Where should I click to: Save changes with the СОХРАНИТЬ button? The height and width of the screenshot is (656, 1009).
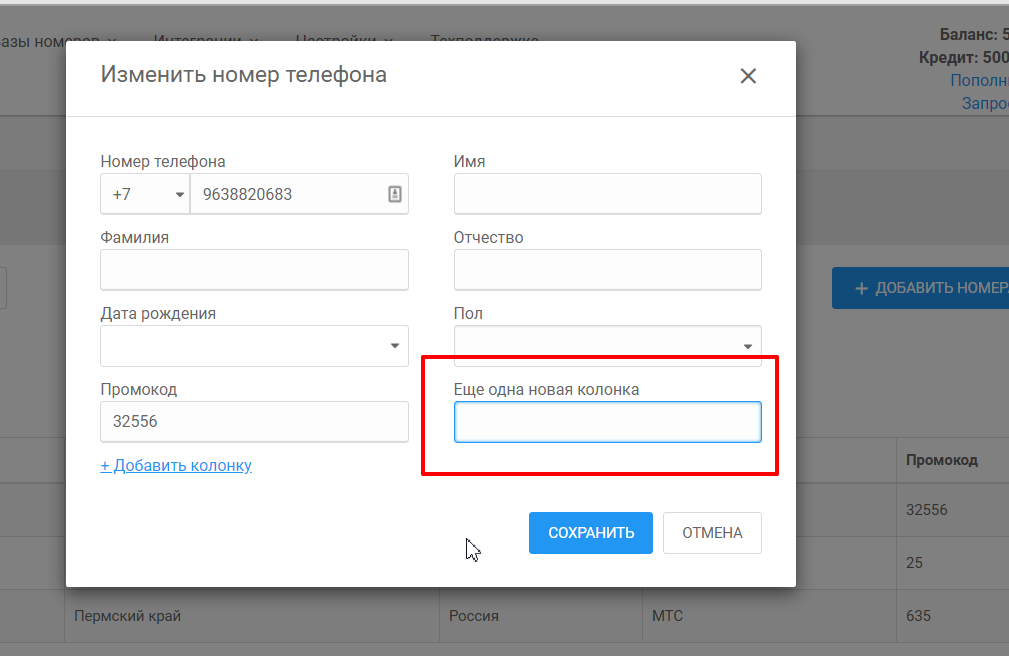point(591,533)
